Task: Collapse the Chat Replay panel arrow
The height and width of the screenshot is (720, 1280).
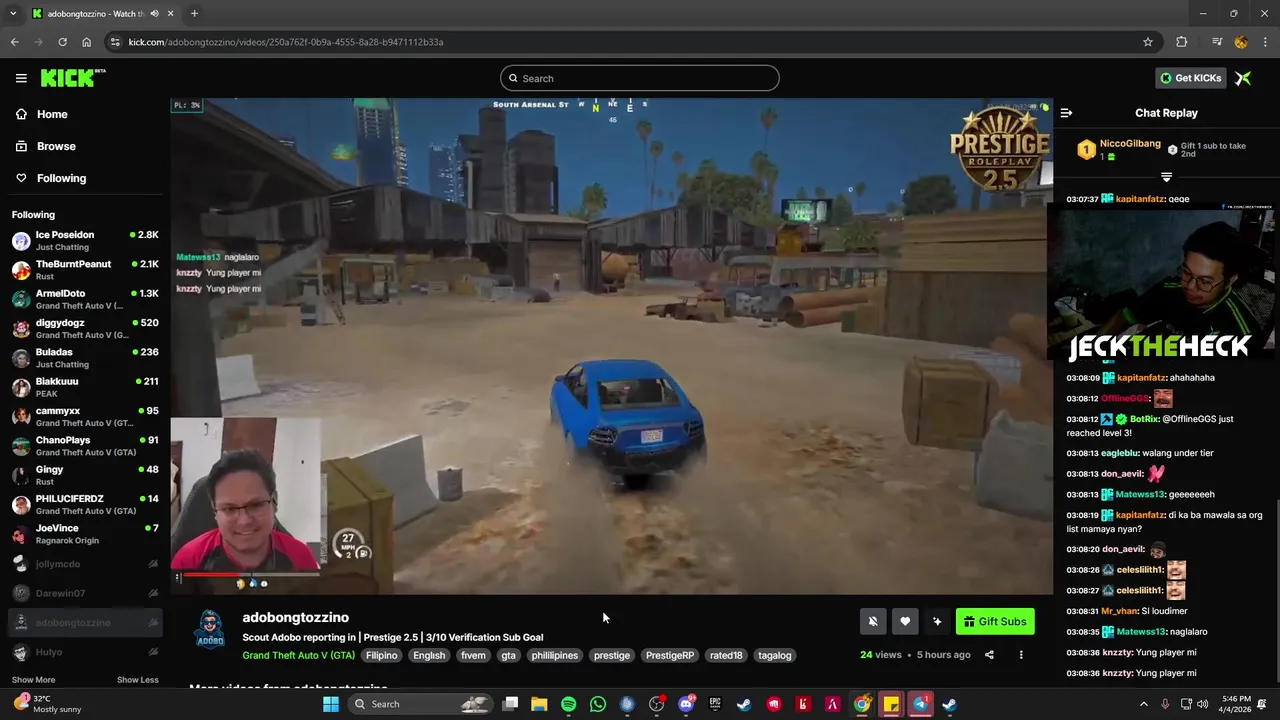Action: 1066,113
